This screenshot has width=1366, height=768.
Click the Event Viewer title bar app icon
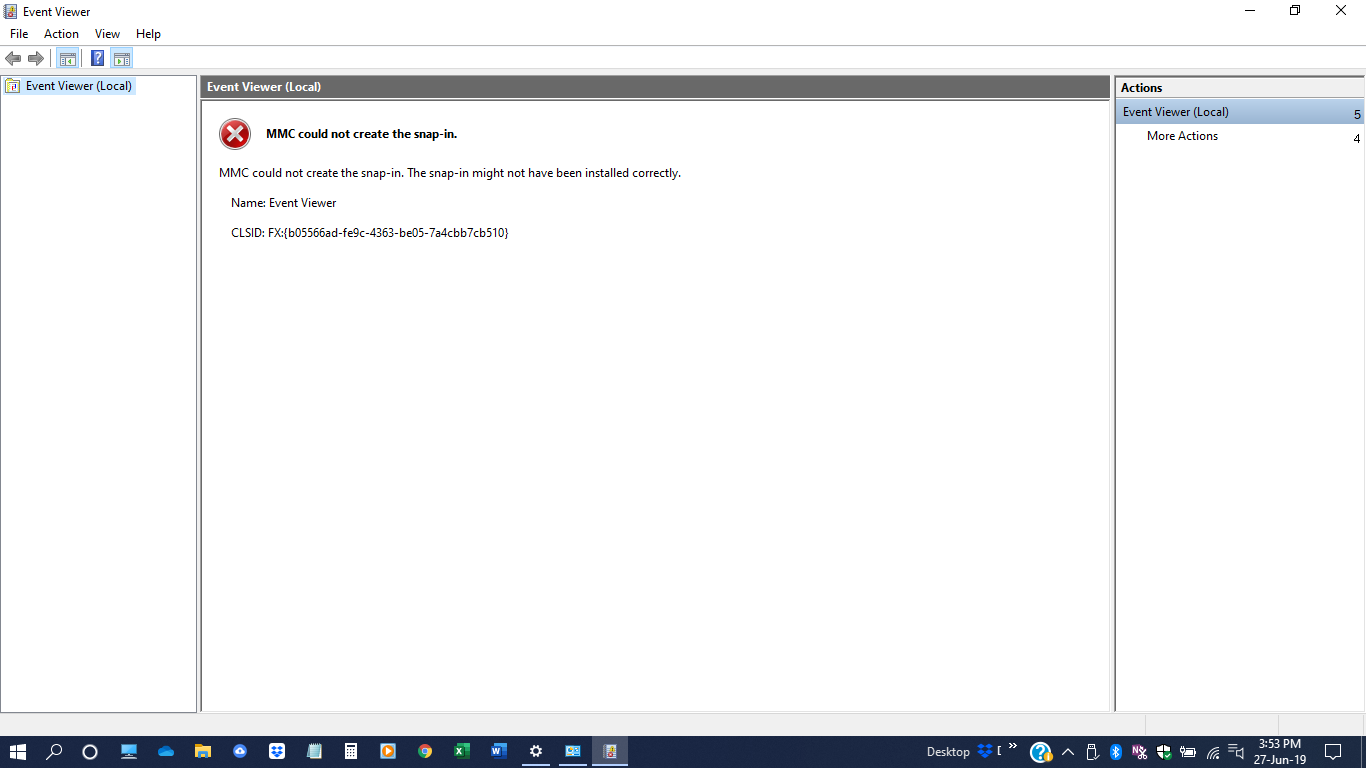11,11
